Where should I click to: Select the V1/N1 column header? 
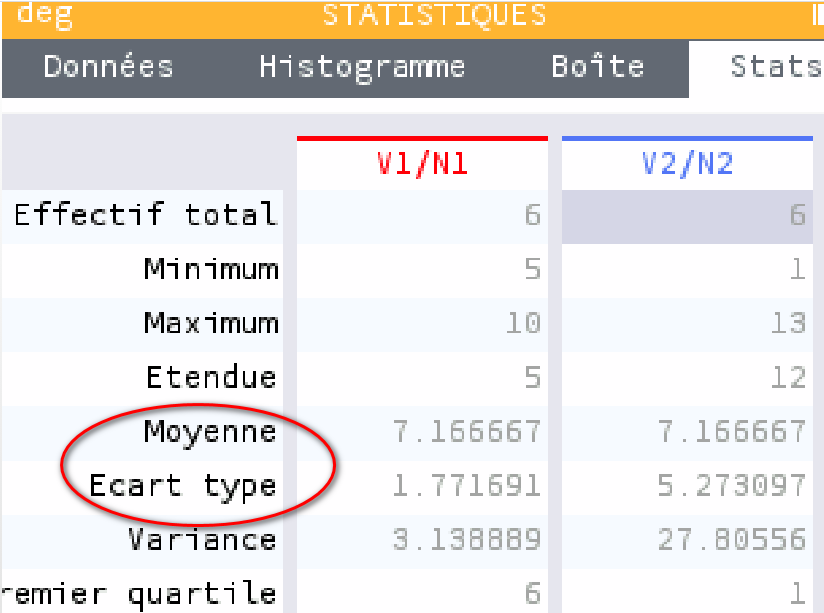423,163
